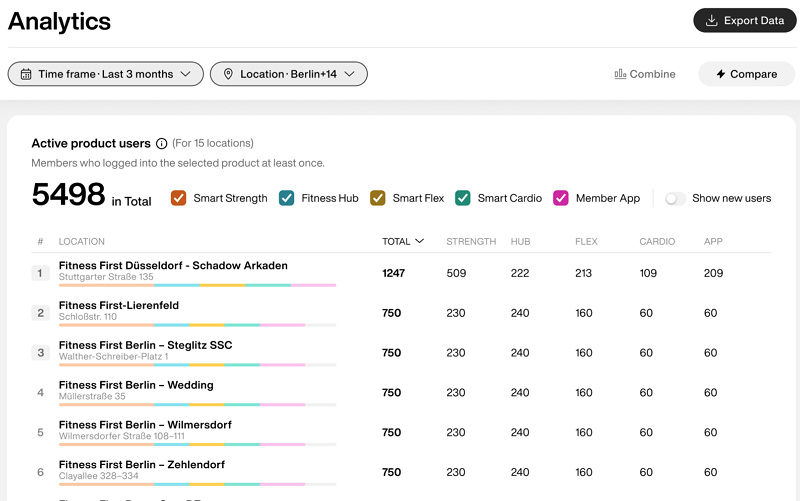Image resolution: width=800 pixels, height=501 pixels.
Task: Click usage bar under Berlin – Wedding
Action: (197, 405)
